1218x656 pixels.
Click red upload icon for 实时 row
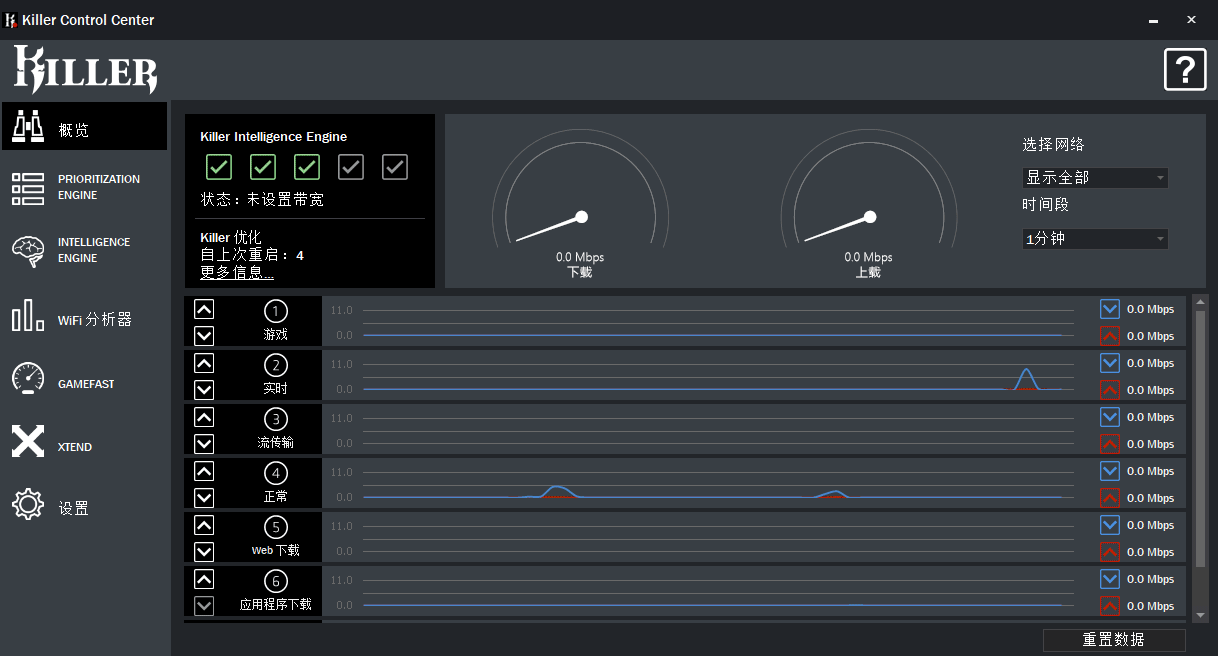pyautogui.click(x=1109, y=390)
